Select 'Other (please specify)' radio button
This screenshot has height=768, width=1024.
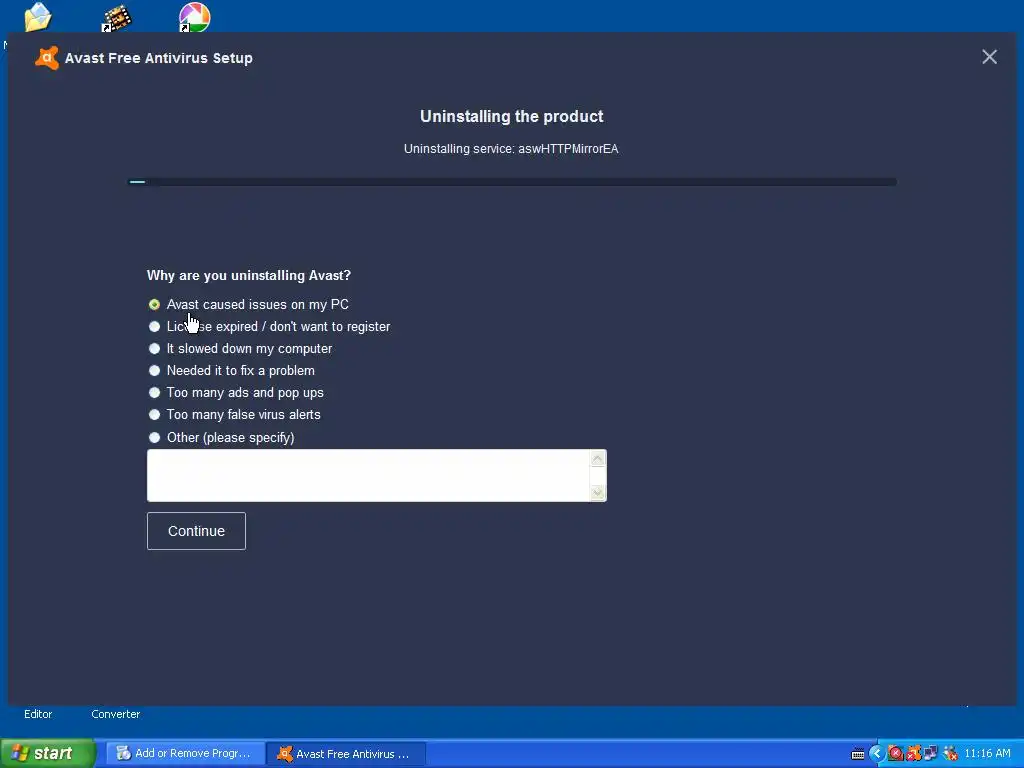[154, 438]
